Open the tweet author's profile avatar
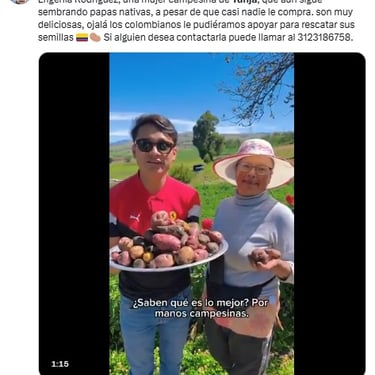 pyautogui.click(x=19, y=1)
